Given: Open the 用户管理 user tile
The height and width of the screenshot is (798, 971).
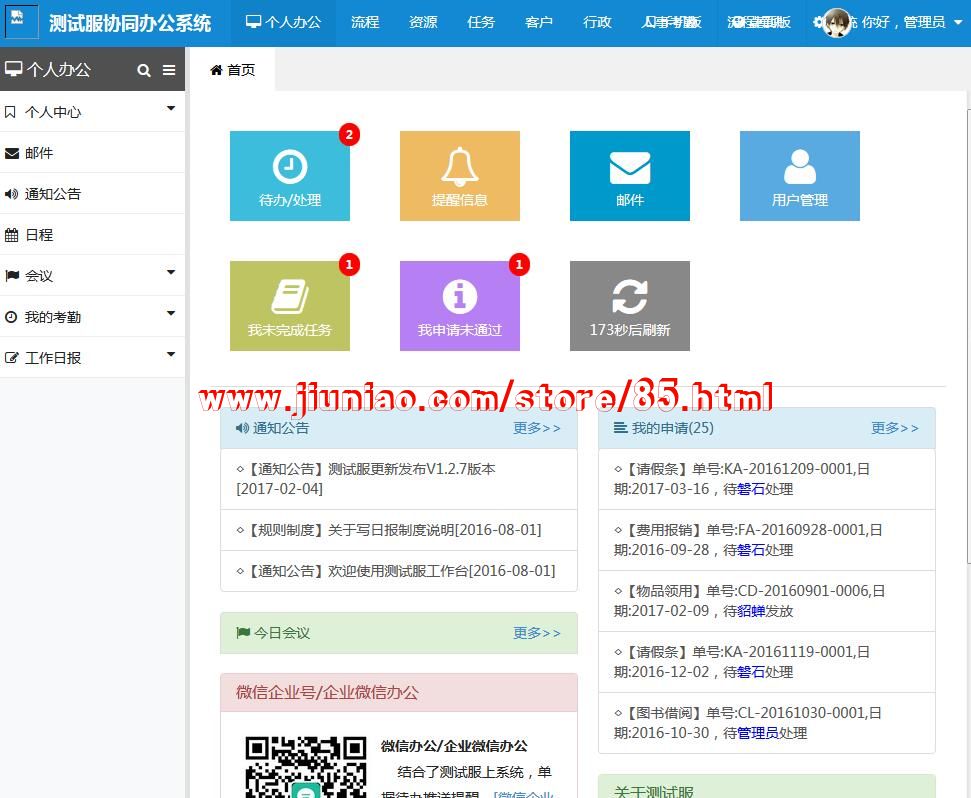Looking at the screenshot, I should pyautogui.click(x=799, y=176).
